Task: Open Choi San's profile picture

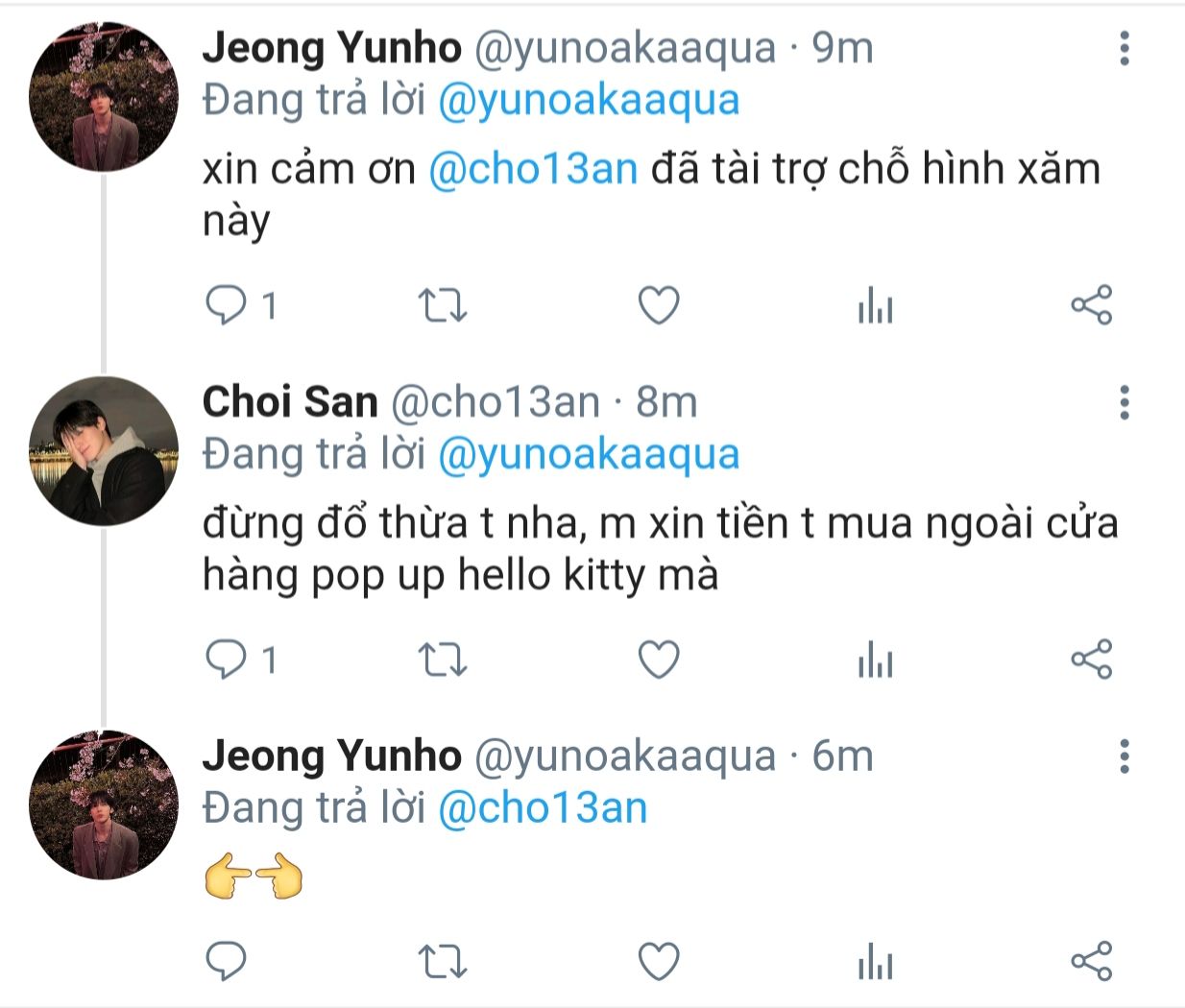Action: click(x=104, y=451)
